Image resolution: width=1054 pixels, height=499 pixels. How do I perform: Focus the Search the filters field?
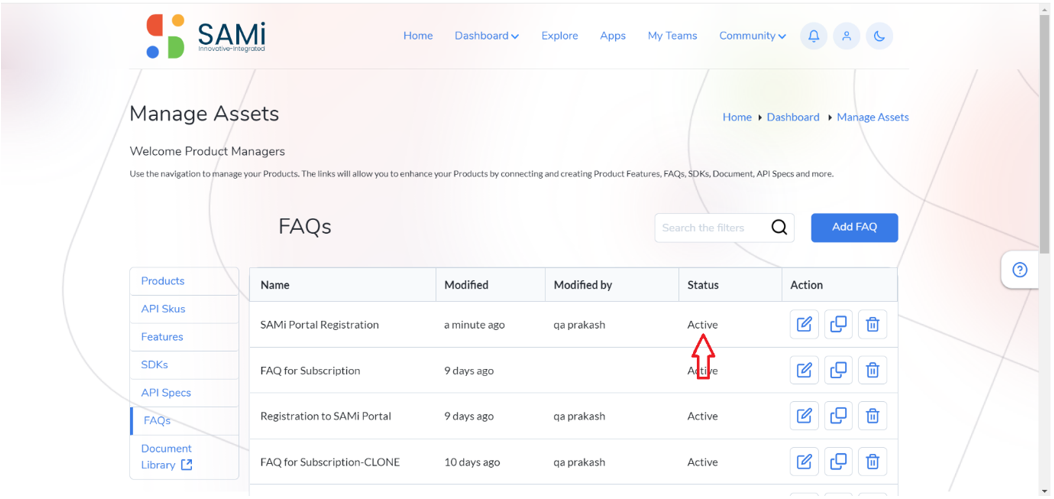[x=713, y=227]
